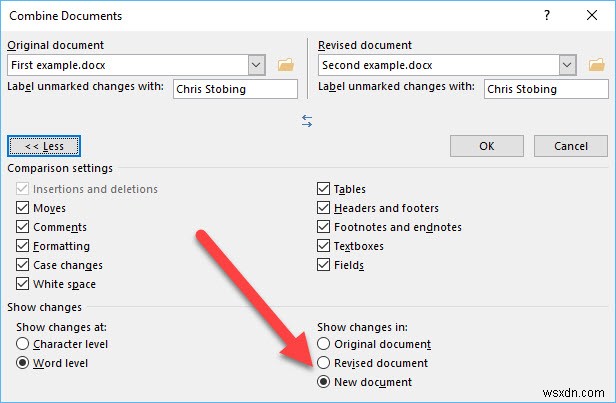
Task: Browse for original document folder icon
Action: (287, 65)
